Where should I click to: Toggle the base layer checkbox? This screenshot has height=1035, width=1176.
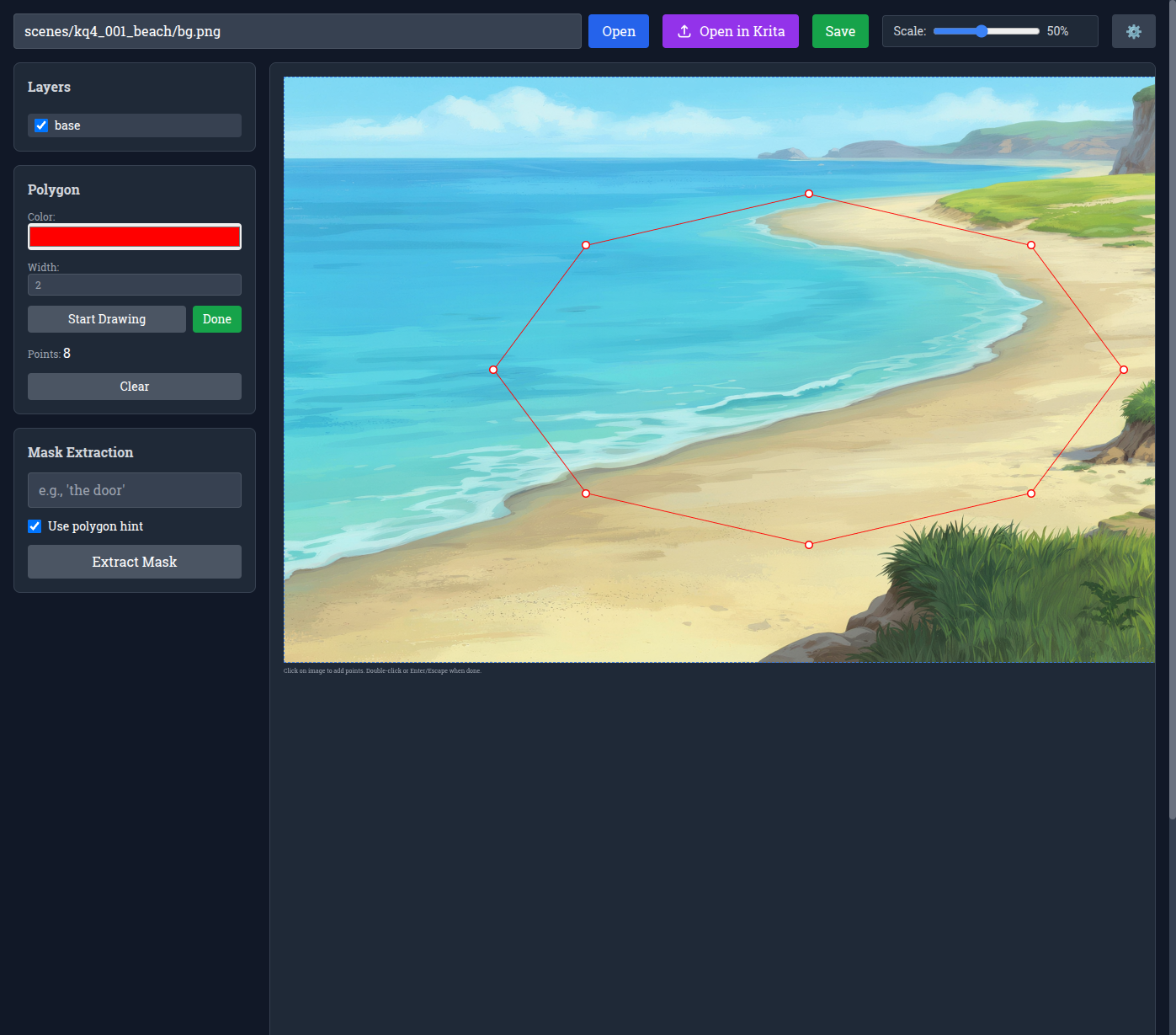click(41, 125)
